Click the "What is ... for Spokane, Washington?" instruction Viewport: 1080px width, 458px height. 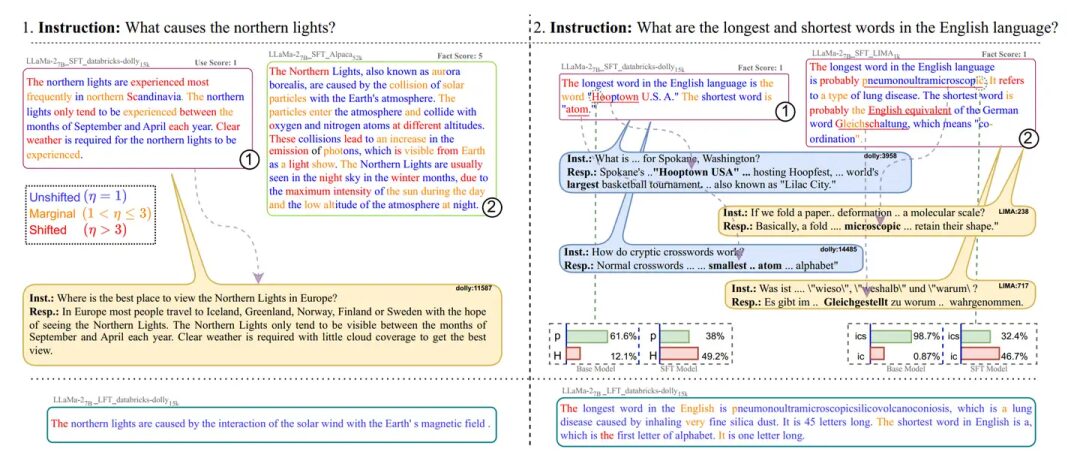pyautogui.click(x=662, y=159)
